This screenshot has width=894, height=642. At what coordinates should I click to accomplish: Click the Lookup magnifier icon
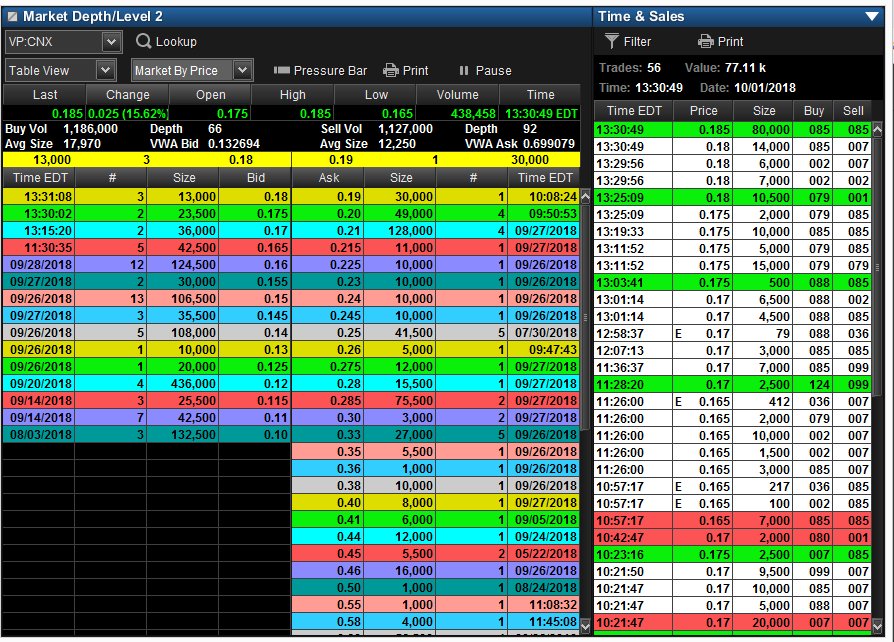144,41
